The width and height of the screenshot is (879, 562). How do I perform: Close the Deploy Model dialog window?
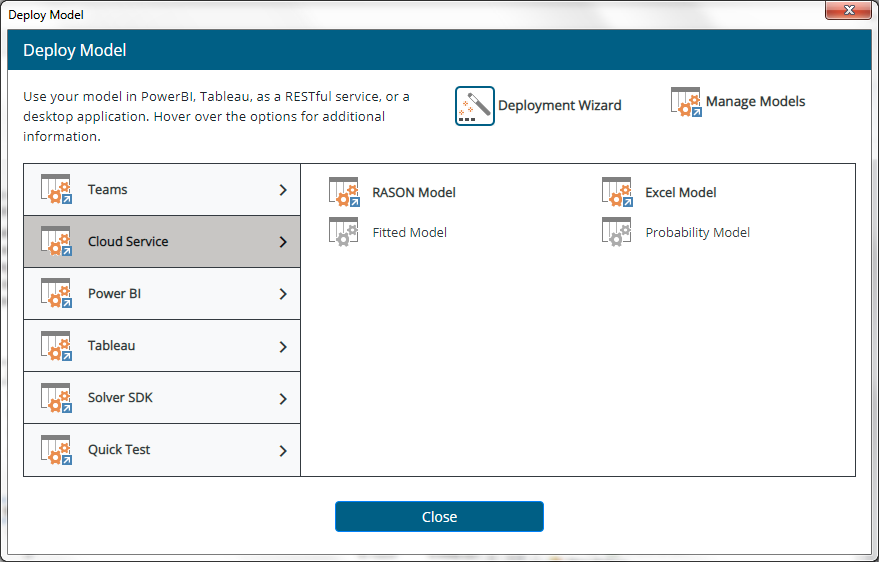tap(439, 517)
